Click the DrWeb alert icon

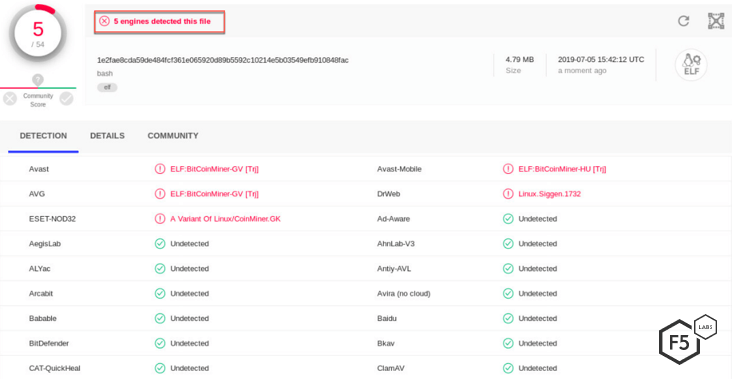[508, 194]
